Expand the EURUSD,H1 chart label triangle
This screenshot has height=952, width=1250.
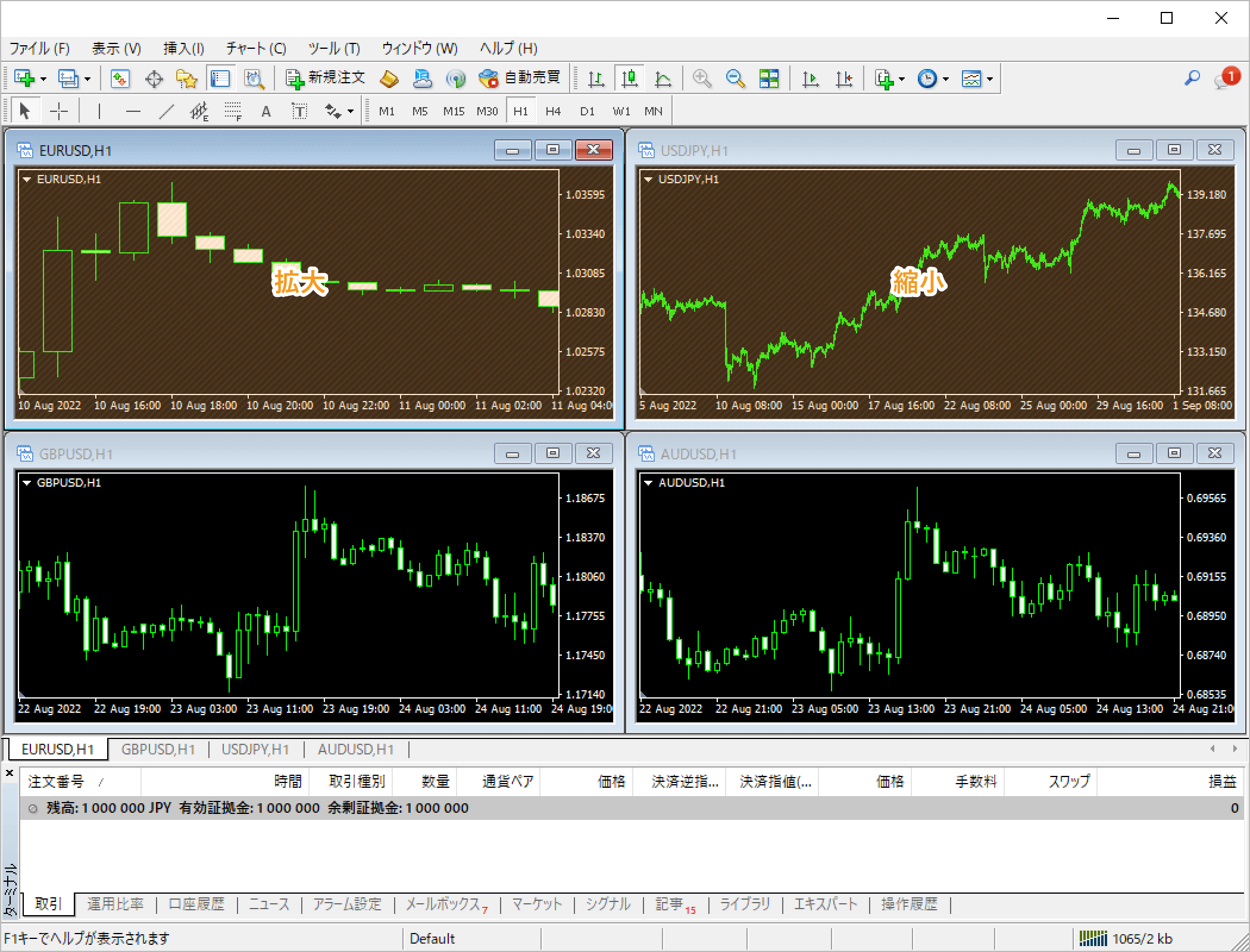click(27, 179)
